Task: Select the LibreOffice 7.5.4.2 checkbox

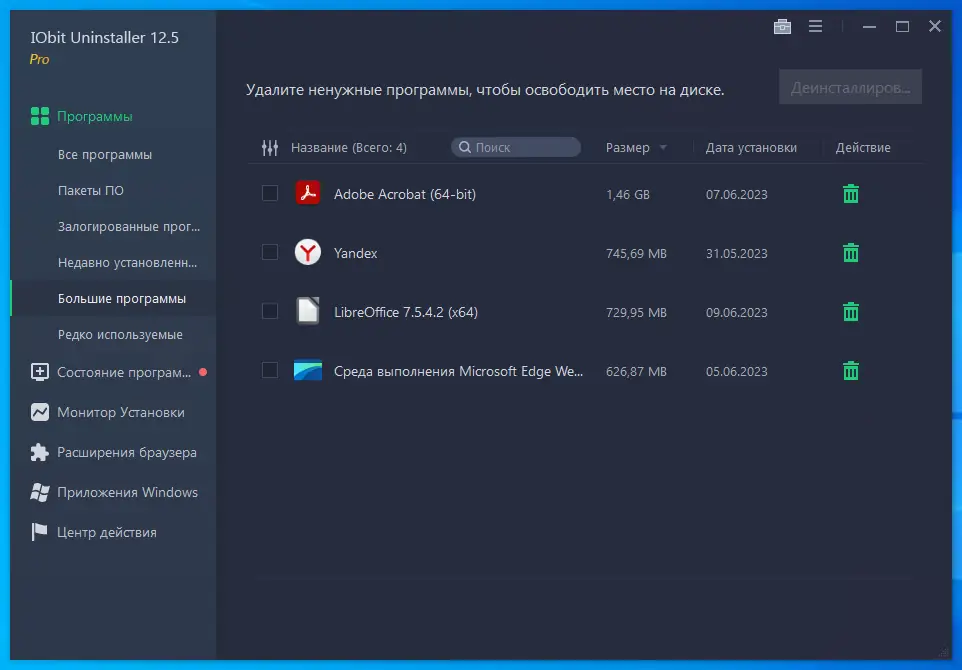Action: 270,311
